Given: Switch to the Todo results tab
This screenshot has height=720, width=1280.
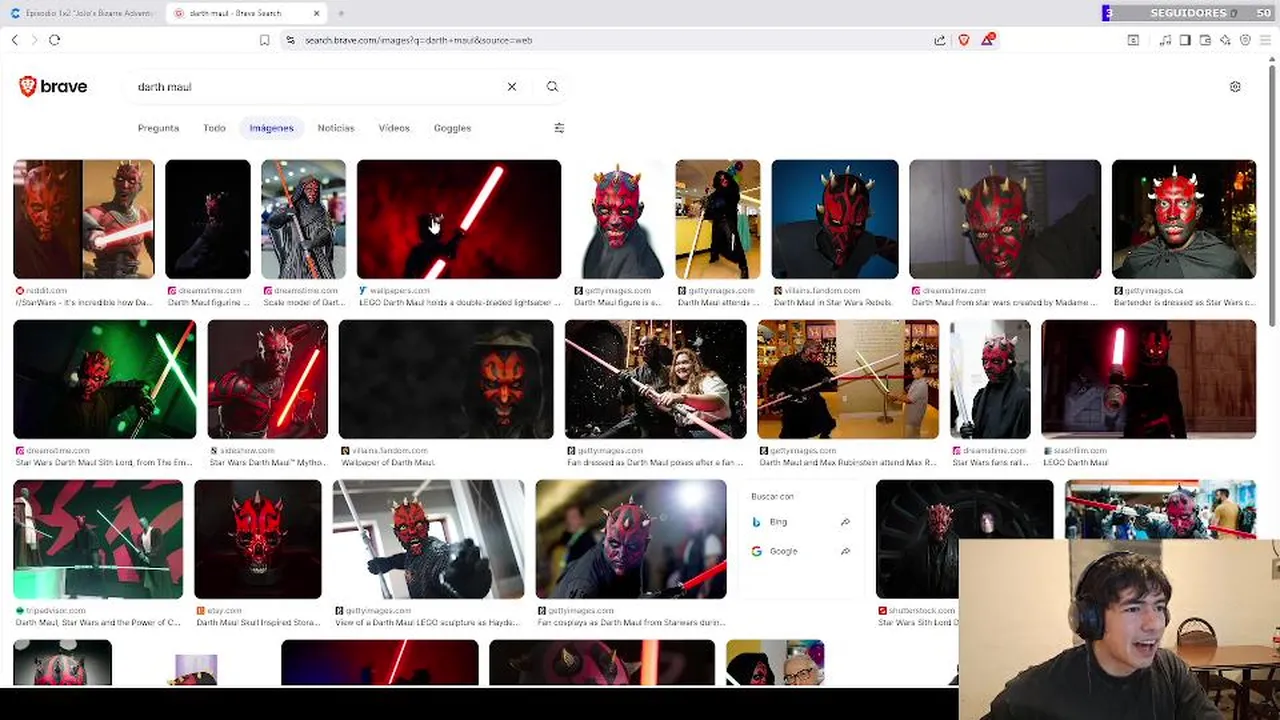Looking at the screenshot, I should pos(214,128).
